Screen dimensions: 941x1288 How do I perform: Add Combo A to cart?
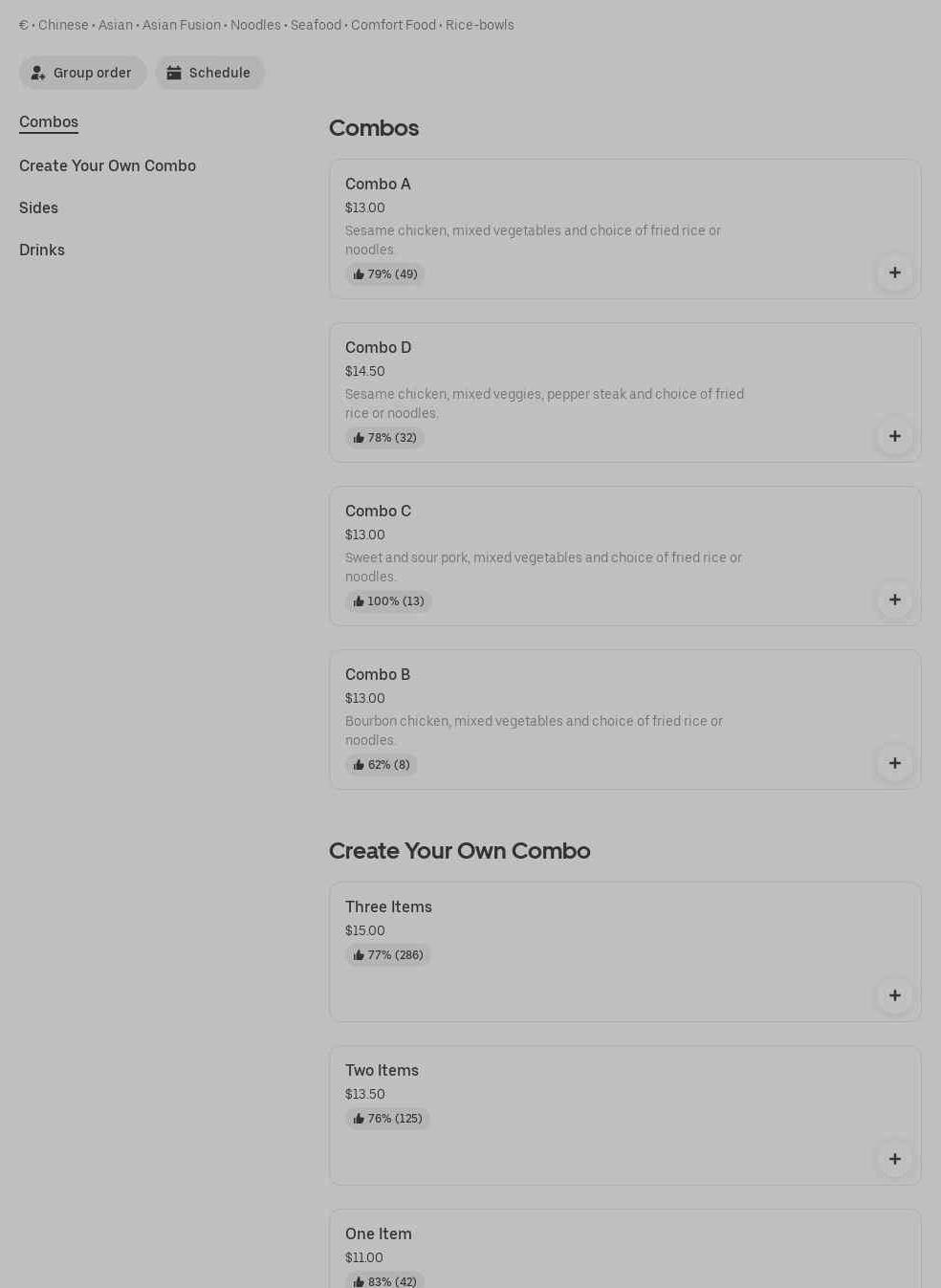[894, 273]
